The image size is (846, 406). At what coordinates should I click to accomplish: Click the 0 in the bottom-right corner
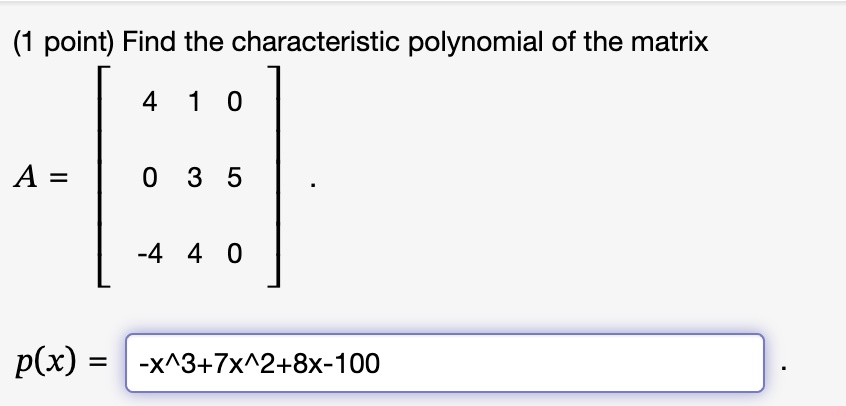234,253
